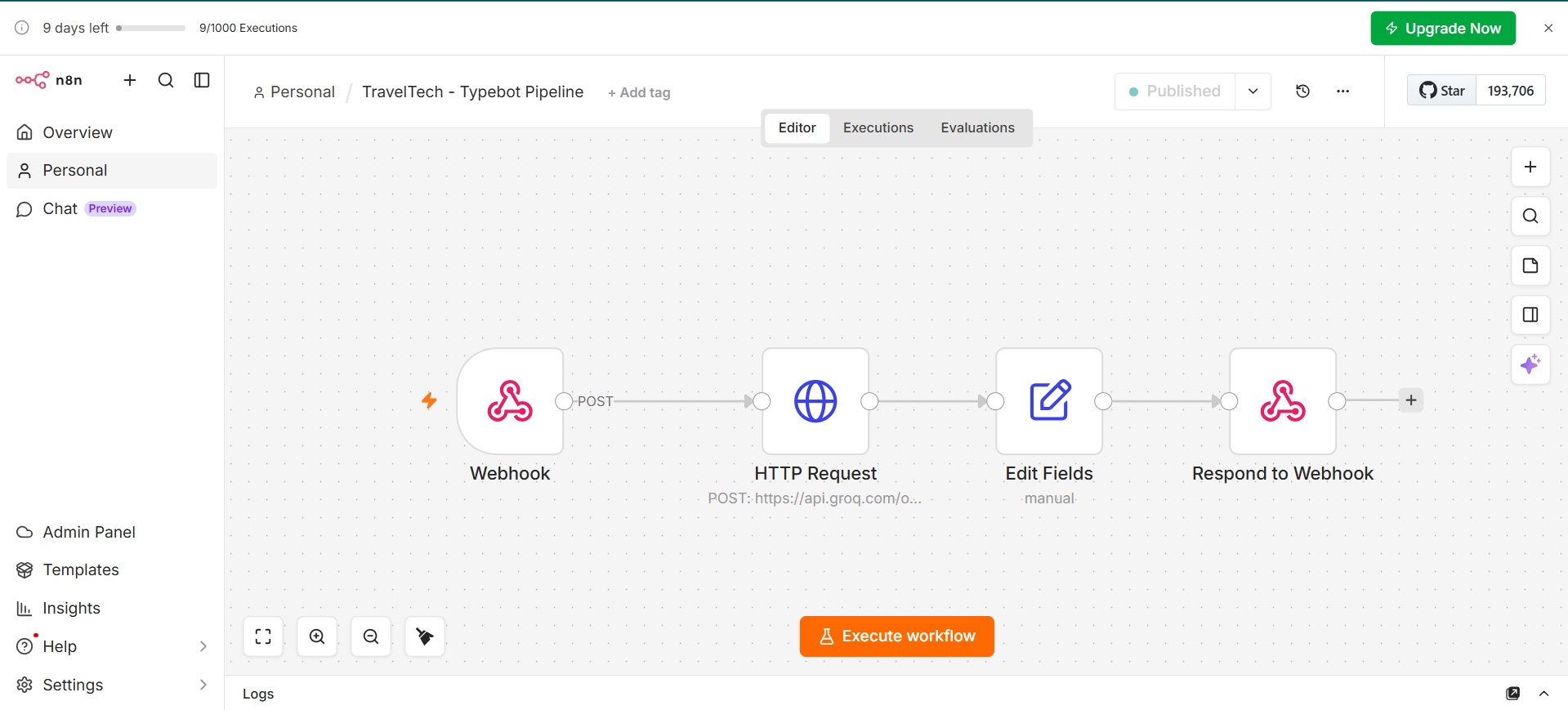This screenshot has height=710, width=1568.
Task: Open Templates page
Action: click(x=112, y=570)
